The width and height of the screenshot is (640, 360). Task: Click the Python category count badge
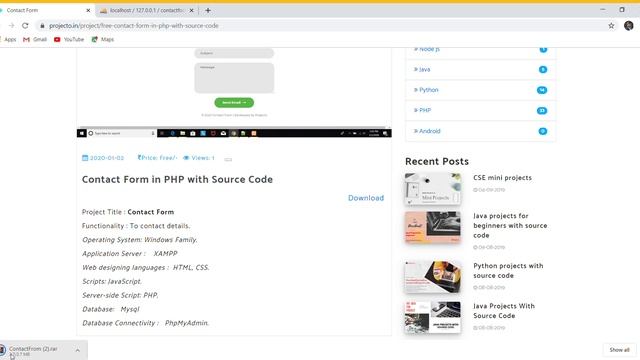coord(542,90)
